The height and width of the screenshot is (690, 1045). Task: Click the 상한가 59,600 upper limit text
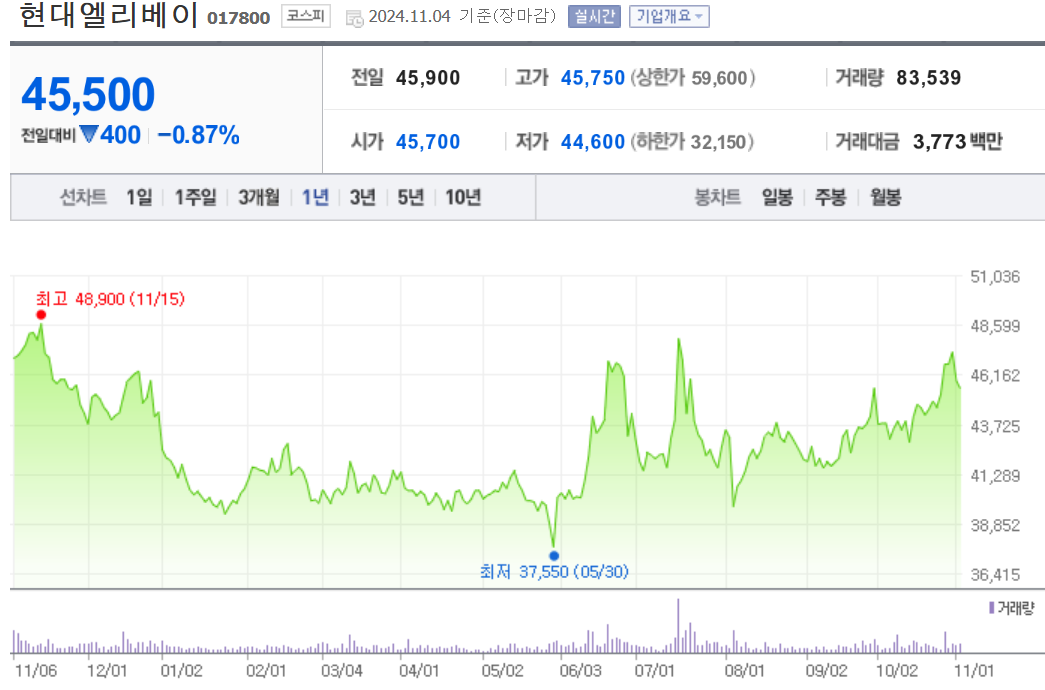[x=692, y=78]
